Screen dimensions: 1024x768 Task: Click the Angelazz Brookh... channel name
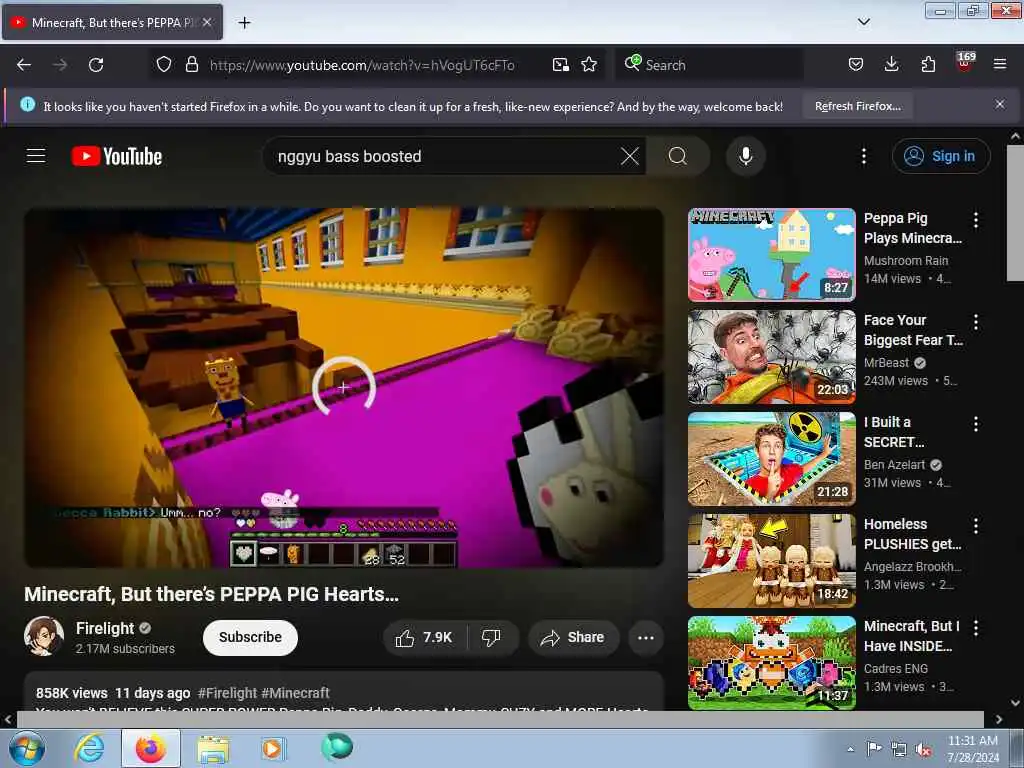(x=912, y=567)
